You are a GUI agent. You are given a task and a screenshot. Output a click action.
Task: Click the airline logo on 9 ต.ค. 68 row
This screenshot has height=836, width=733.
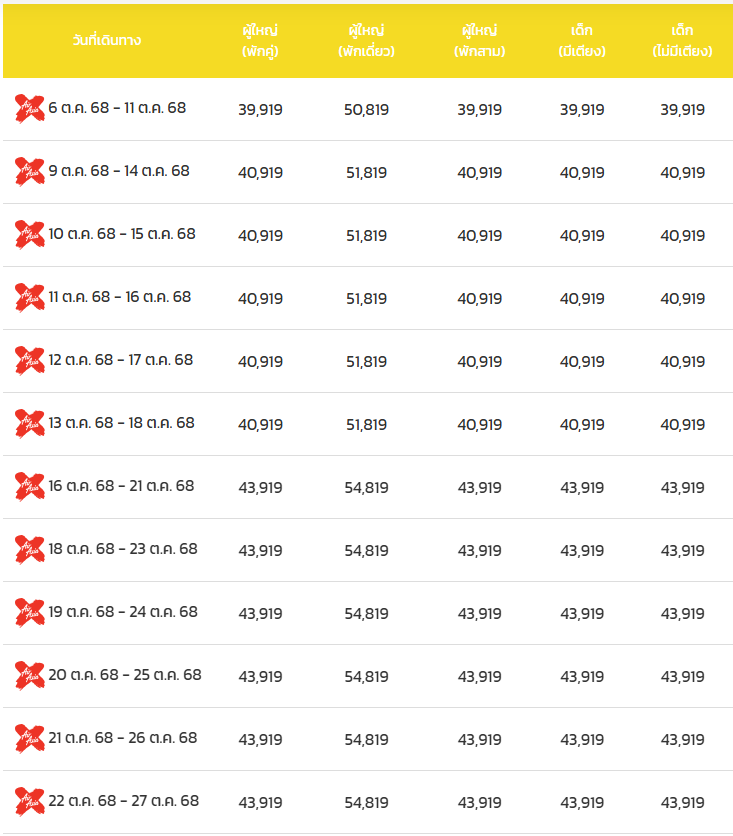point(30,171)
